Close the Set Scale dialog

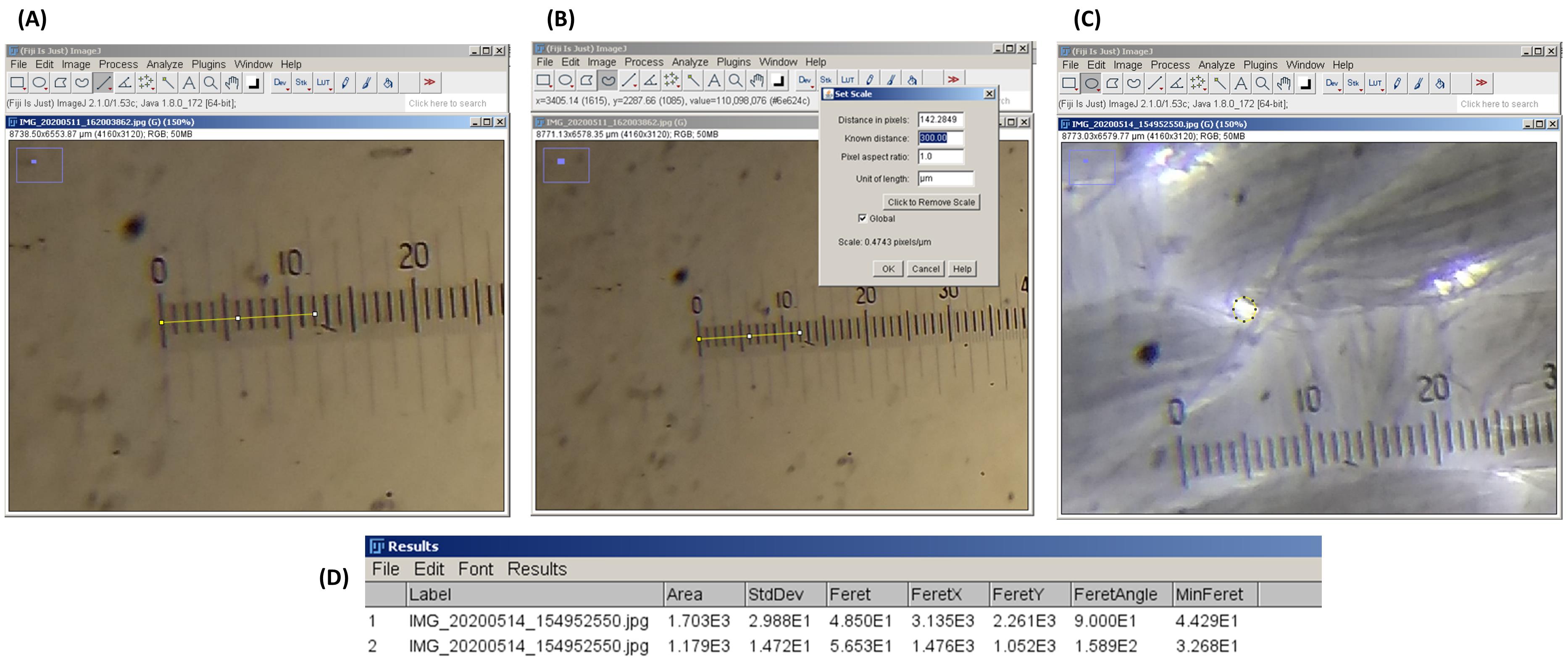tap(989, 94)
